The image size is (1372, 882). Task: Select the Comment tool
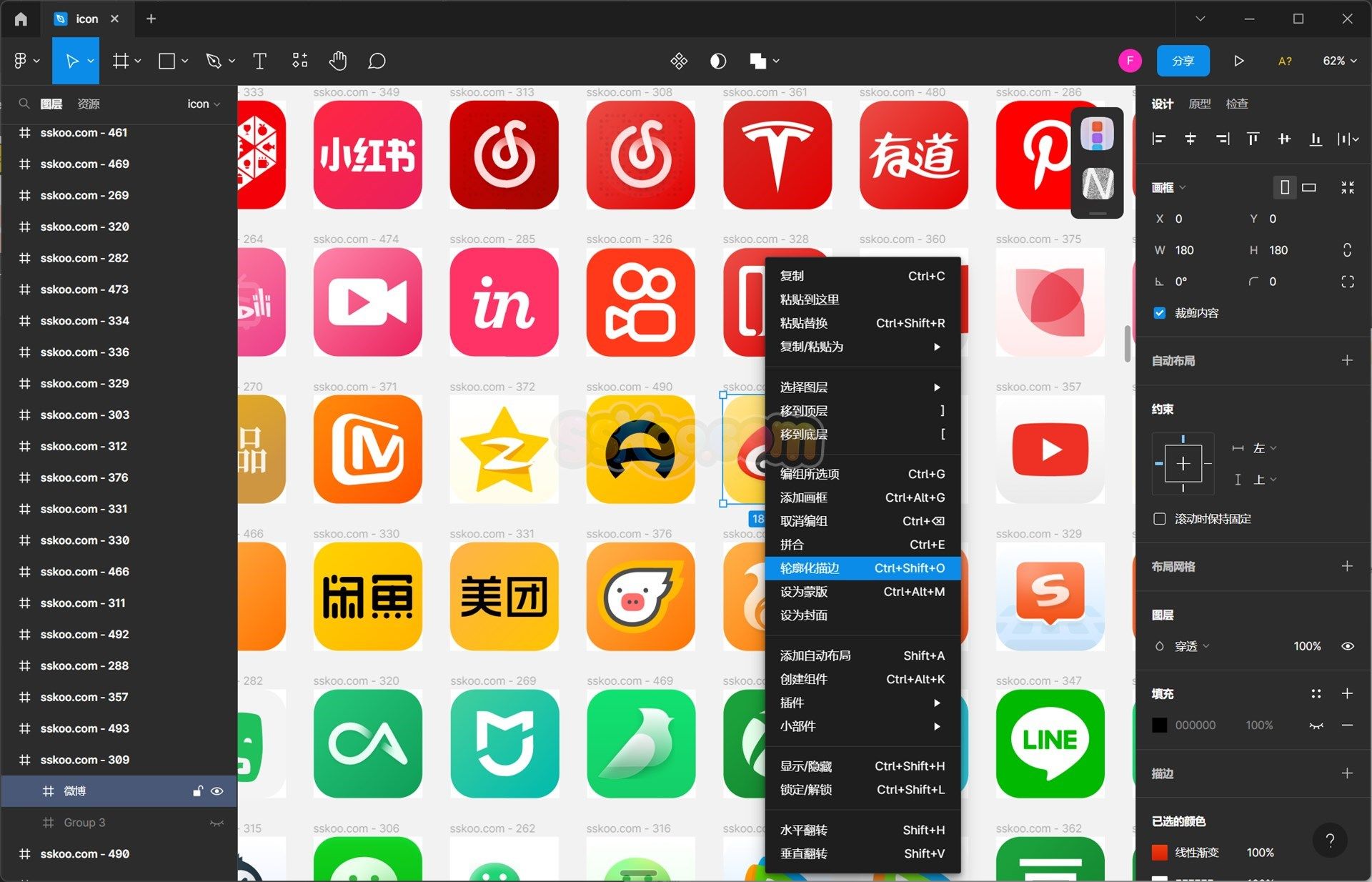point(377,61)
